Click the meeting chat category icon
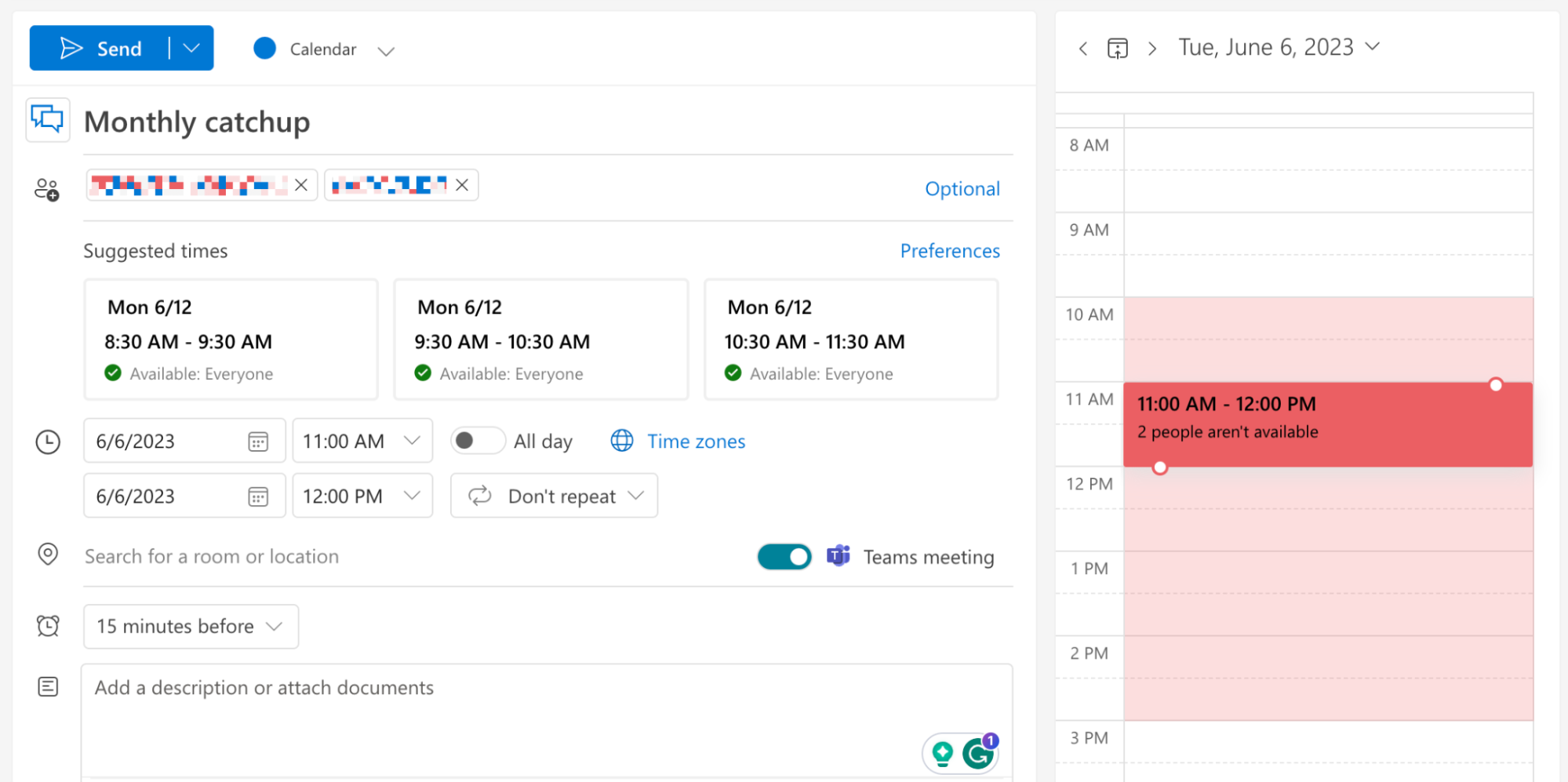The image size is (1568, 782). (x=48, y=120)
